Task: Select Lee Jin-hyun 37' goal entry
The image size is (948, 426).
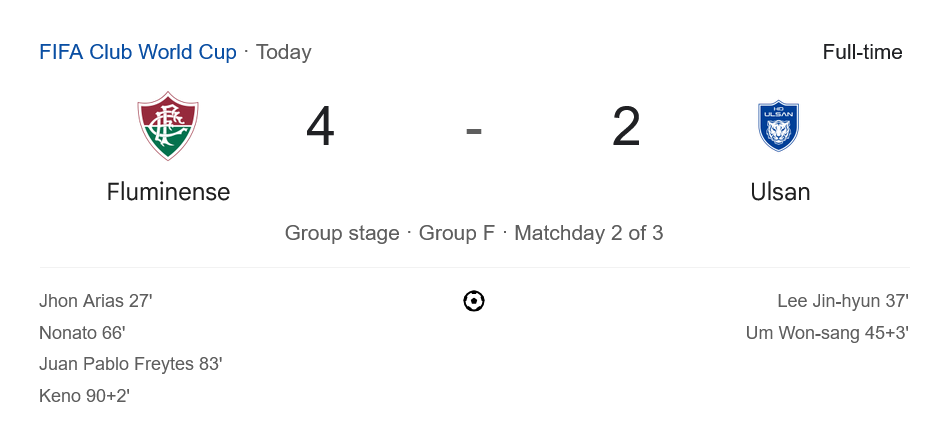Action: point(842,301)
